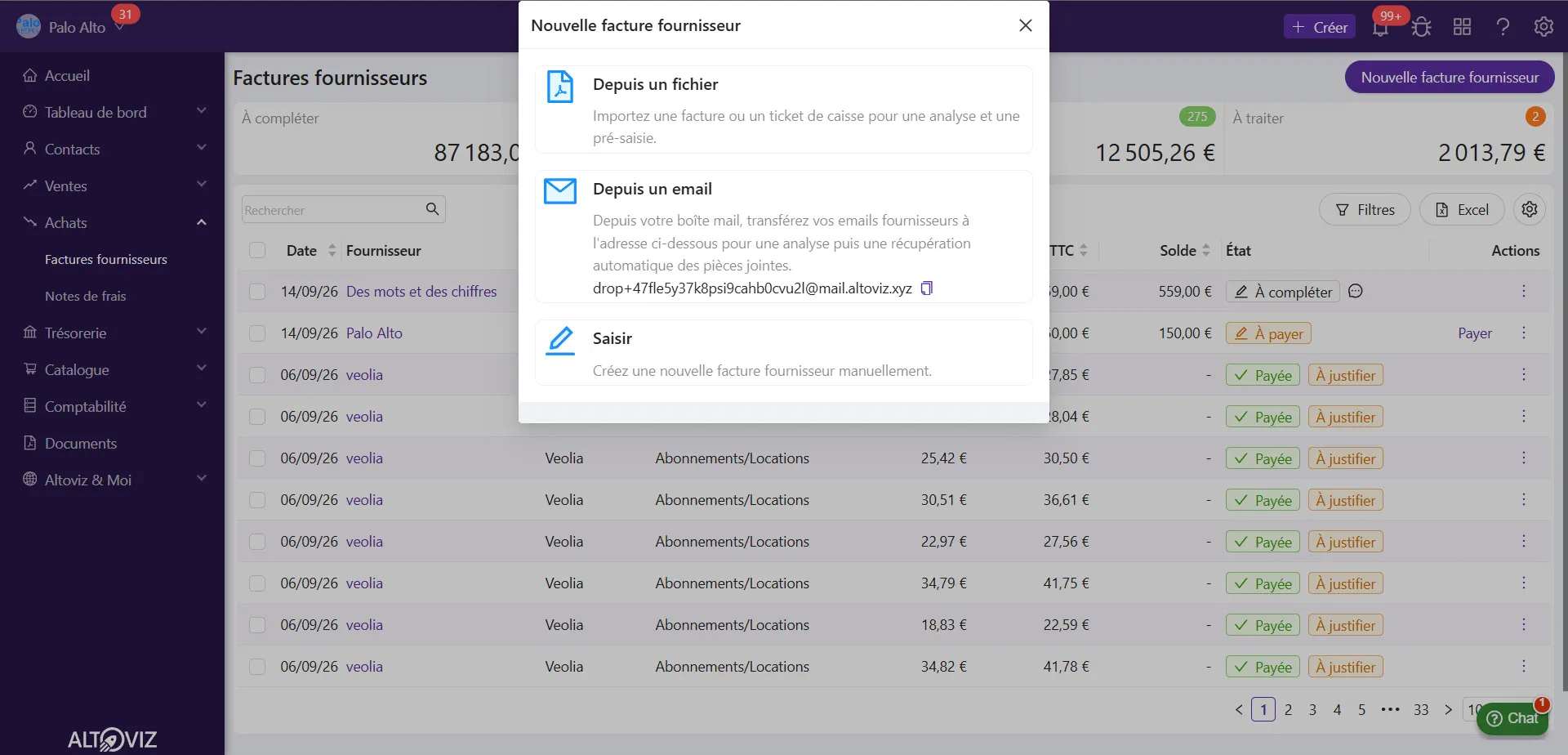
Task: Open actions menu for the 22,59 € invoice
Action: point(1524,624)
